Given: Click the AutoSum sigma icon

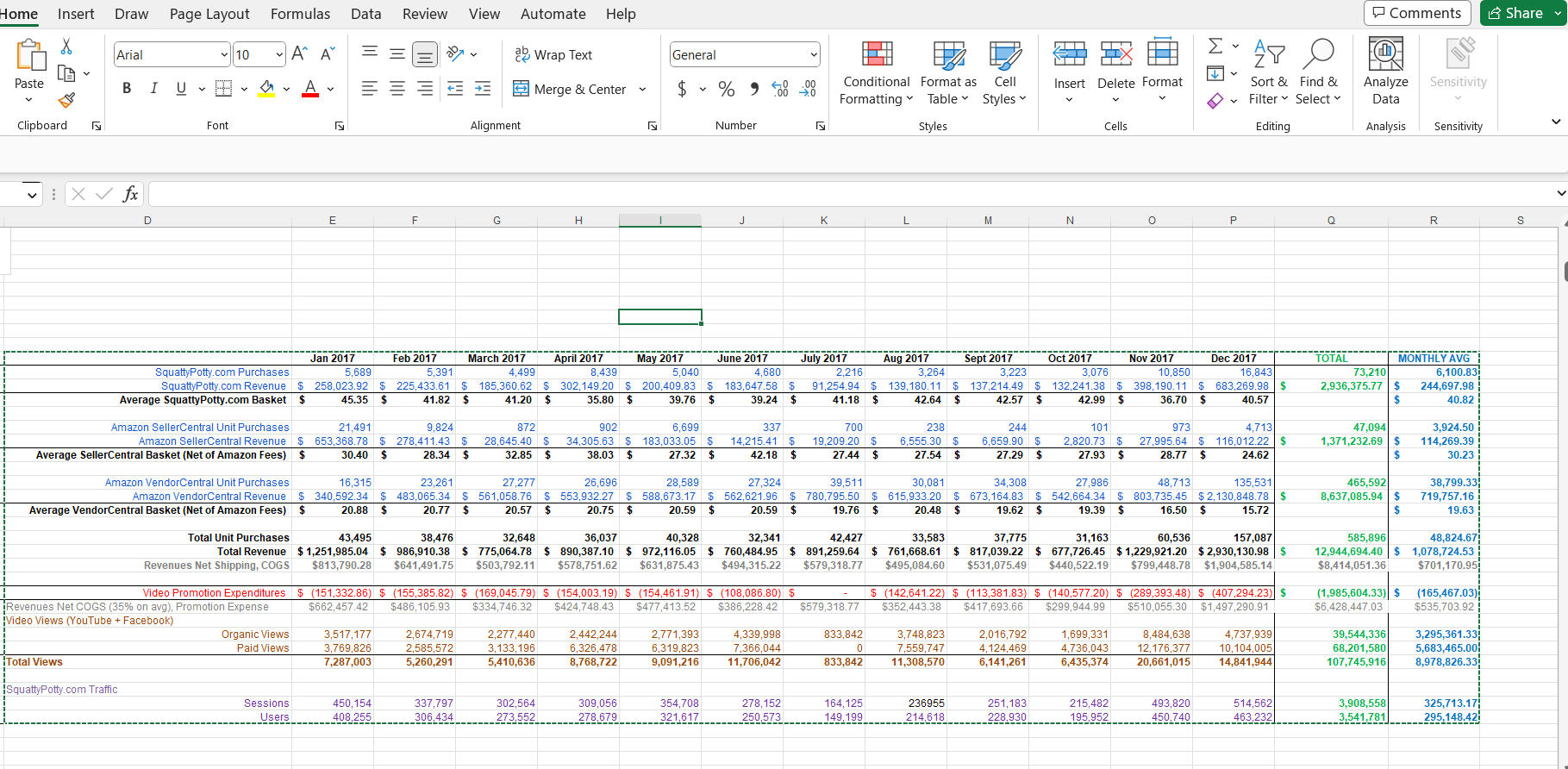Looking at the screenshot, I should pyautogui.click(x=1215, y=46).
